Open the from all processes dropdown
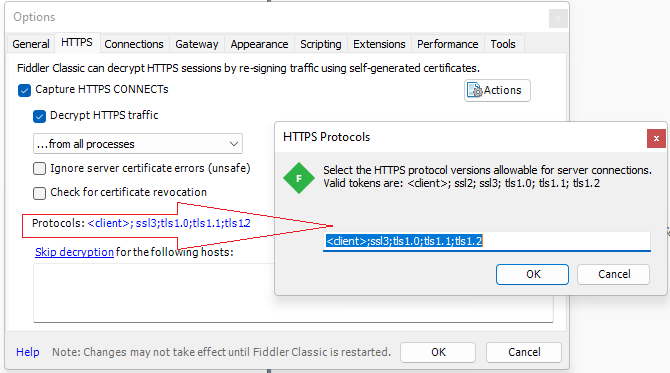The image size is (670, 373). tap(138, 144)
